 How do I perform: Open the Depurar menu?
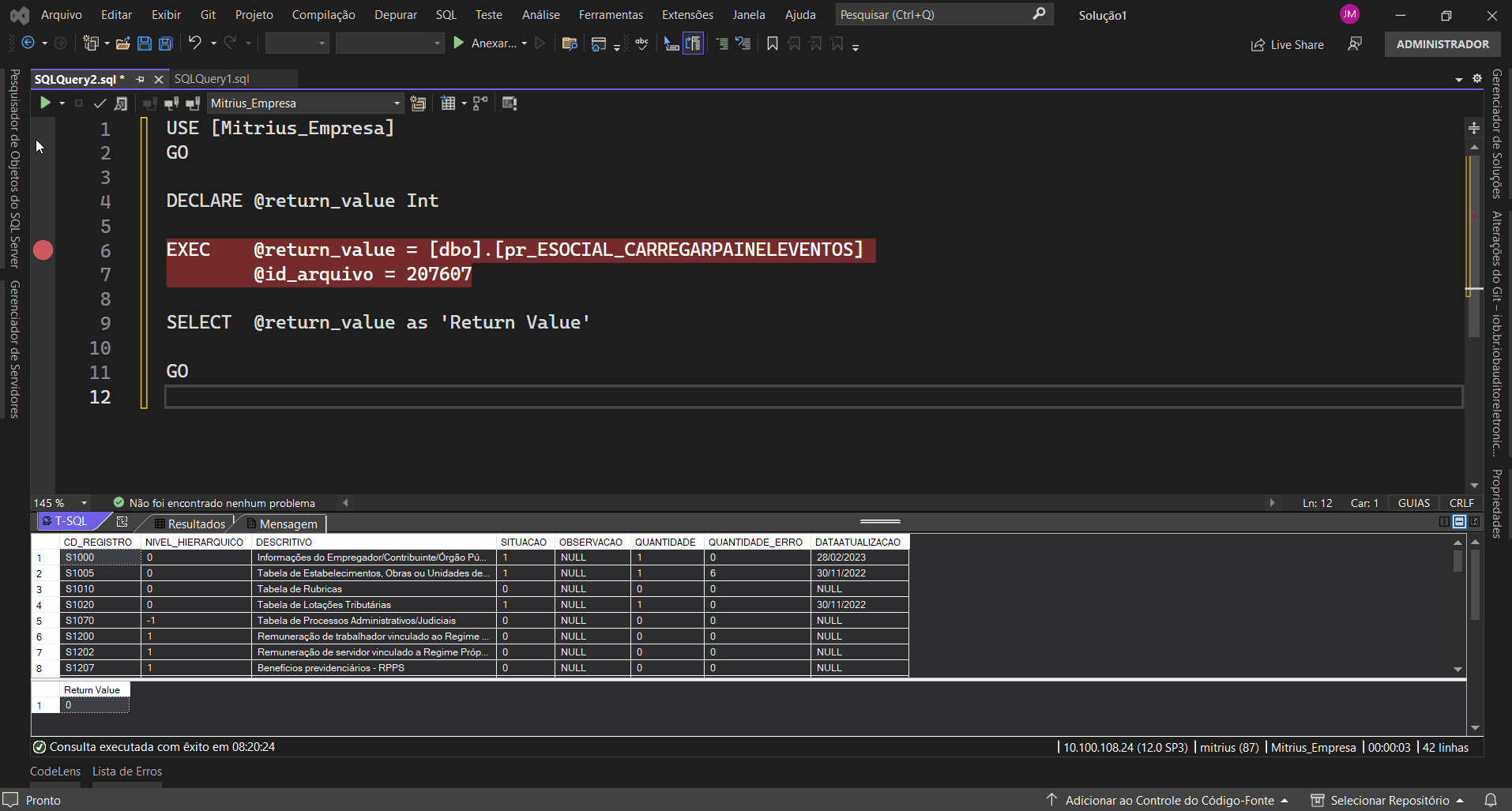tap(395, 15)
